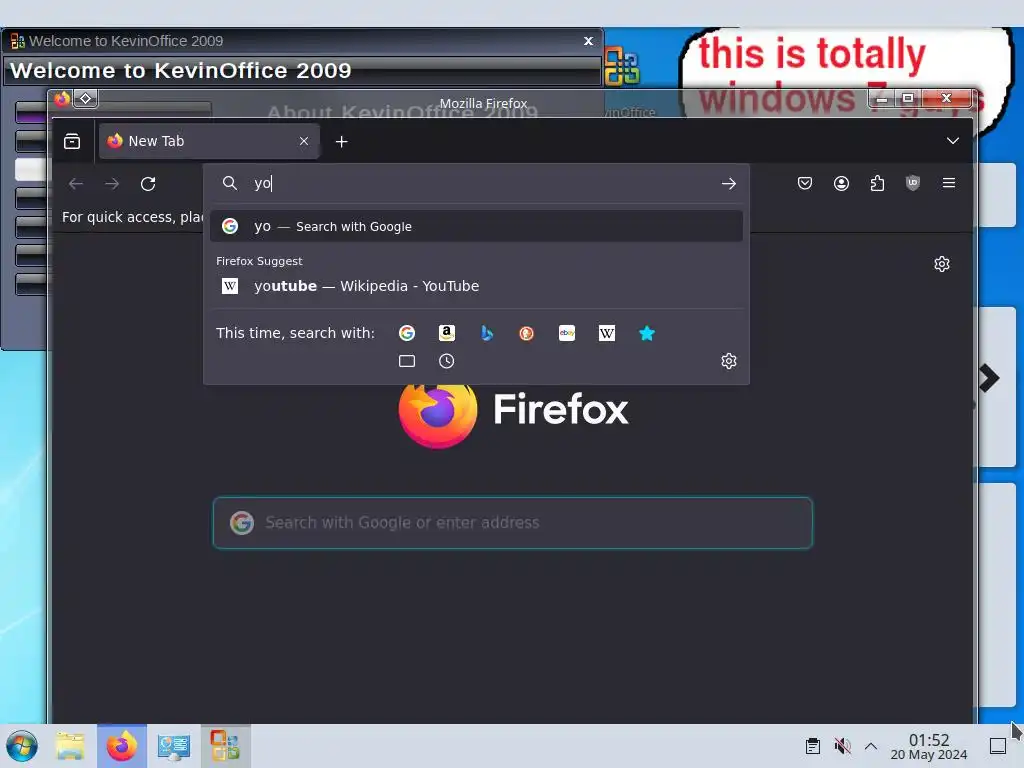Screen dimensions: 1024x768
Task: Open a new tab with plus button
Action: pyautogui.click(x=342, y=142)
